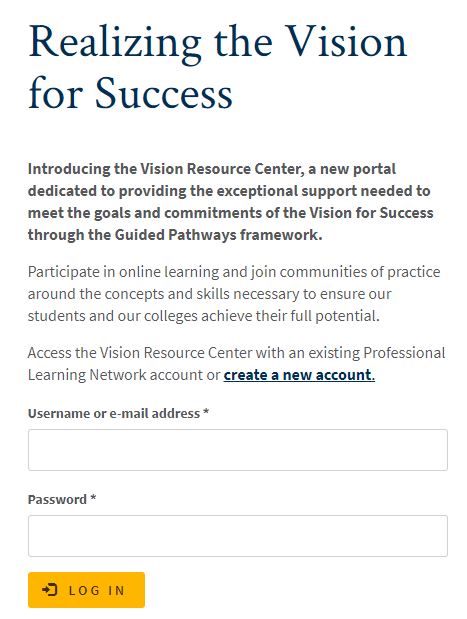Click the dedicated to providing exceptional support line
This screenshot has height=619, width=467.
tap(229, 191)
